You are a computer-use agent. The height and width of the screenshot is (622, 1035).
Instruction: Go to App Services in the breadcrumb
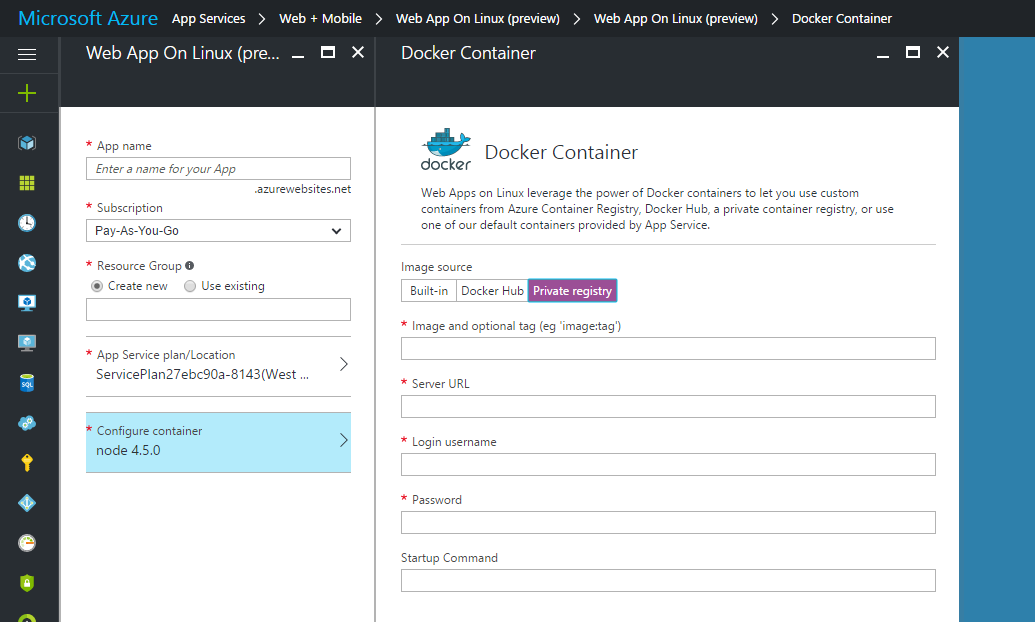tap(208, 19)
